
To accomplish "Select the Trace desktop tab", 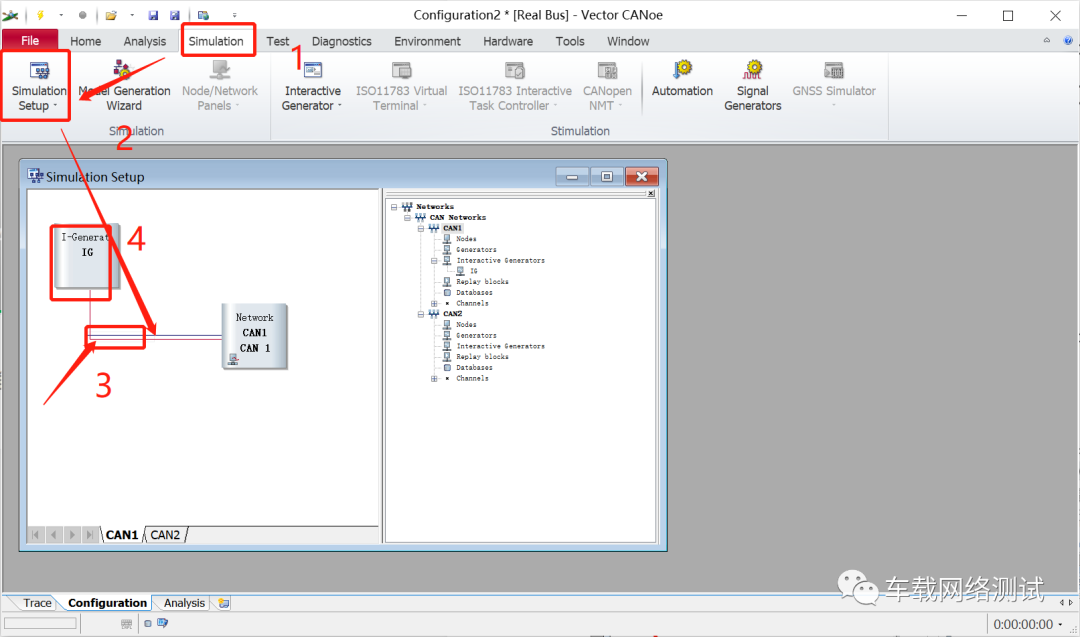I will [x=37, y=603].
